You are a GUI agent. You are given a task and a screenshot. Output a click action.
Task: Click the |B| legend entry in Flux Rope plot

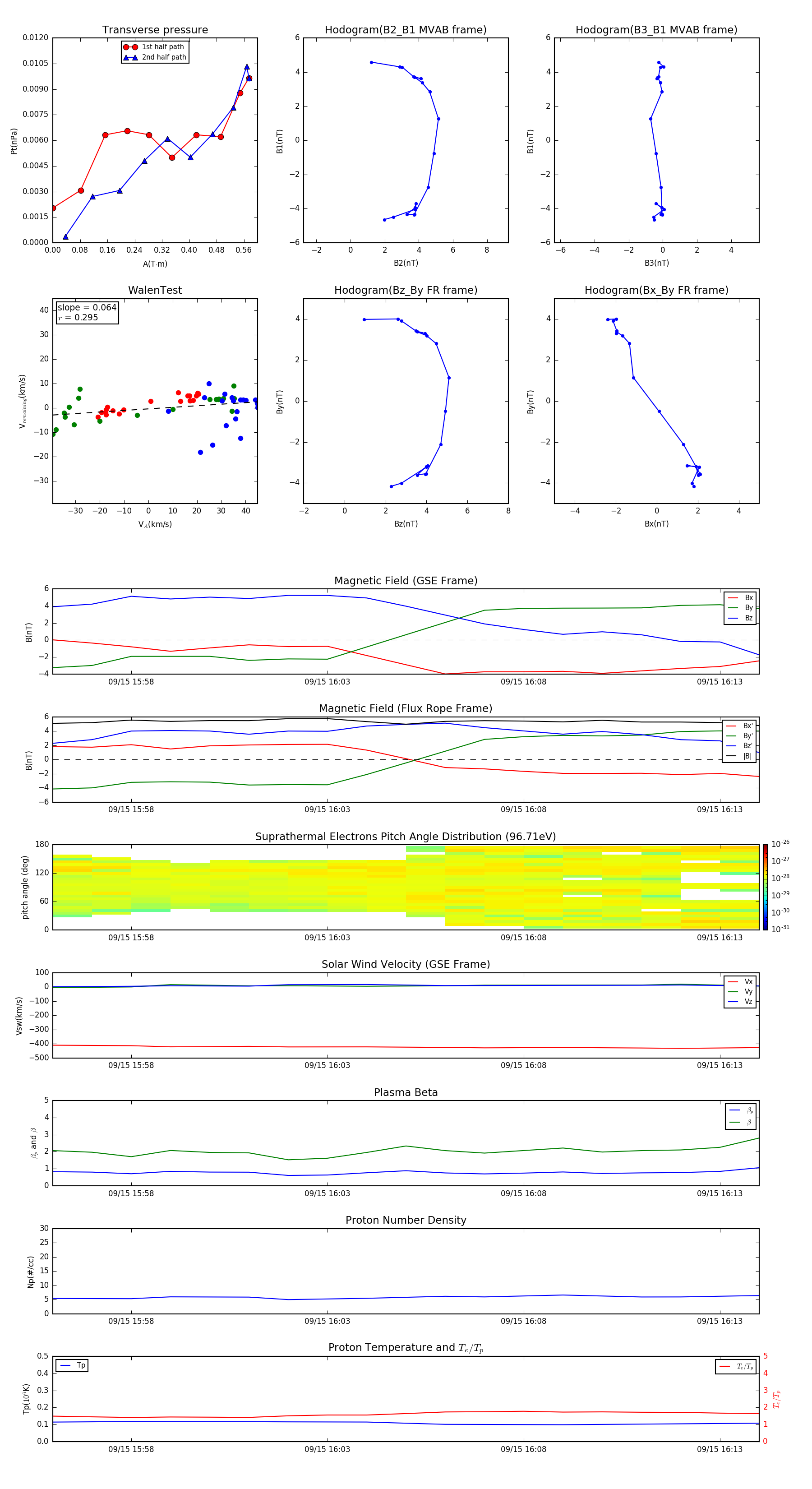coord(740,756)
